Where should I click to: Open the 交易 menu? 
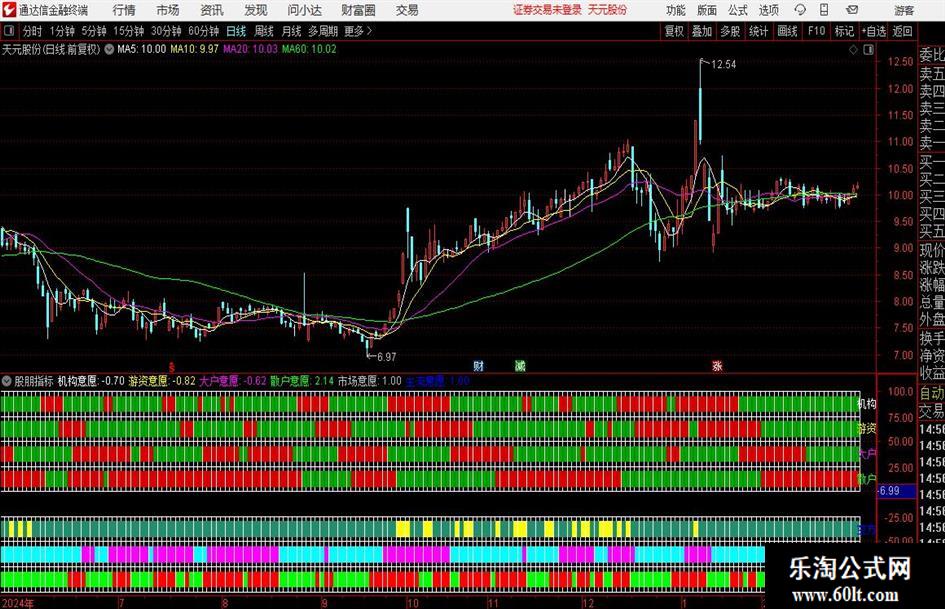[x=407, y=10]
